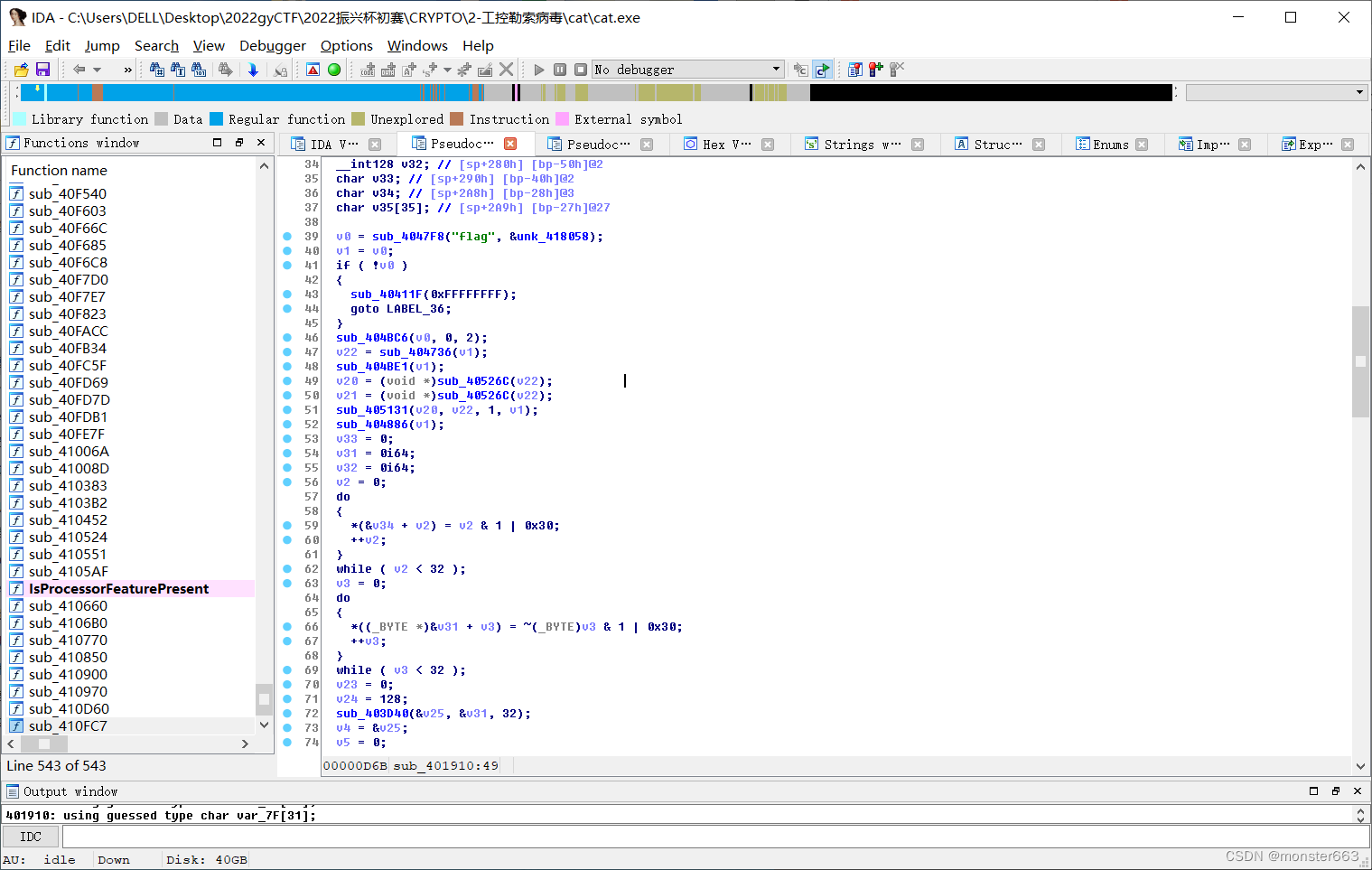1372x870 pixels.
Task: Open the Options menu
Action: pyautogui.click(x=347, y=45)
